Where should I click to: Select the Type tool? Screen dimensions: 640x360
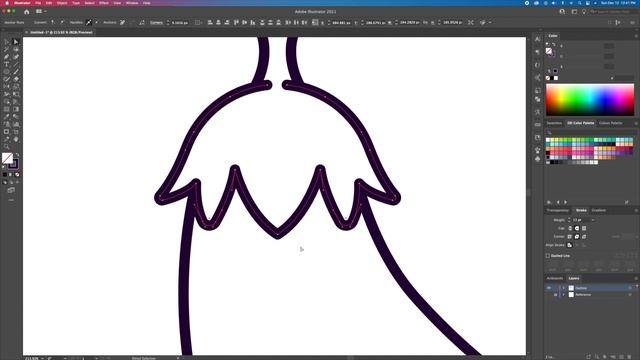point(7,64)
